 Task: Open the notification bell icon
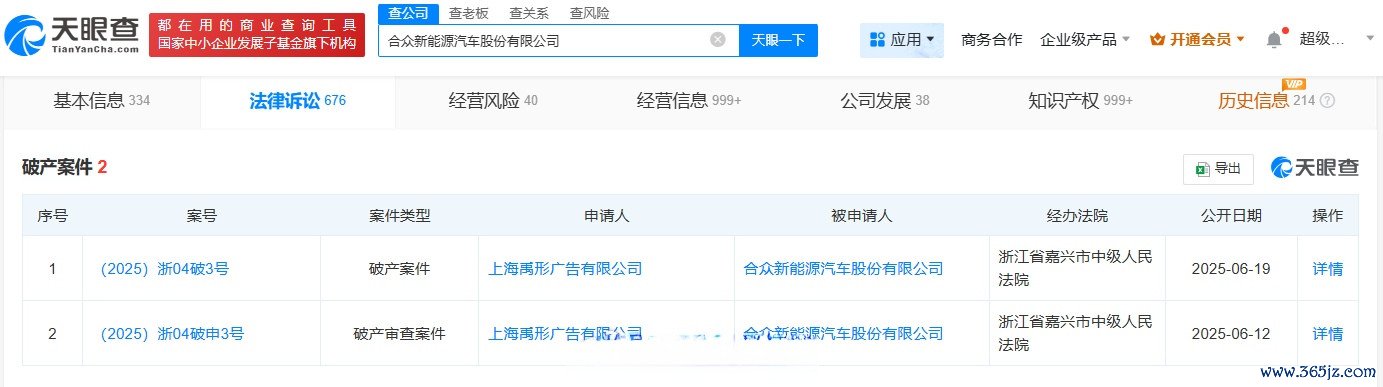1273,40
